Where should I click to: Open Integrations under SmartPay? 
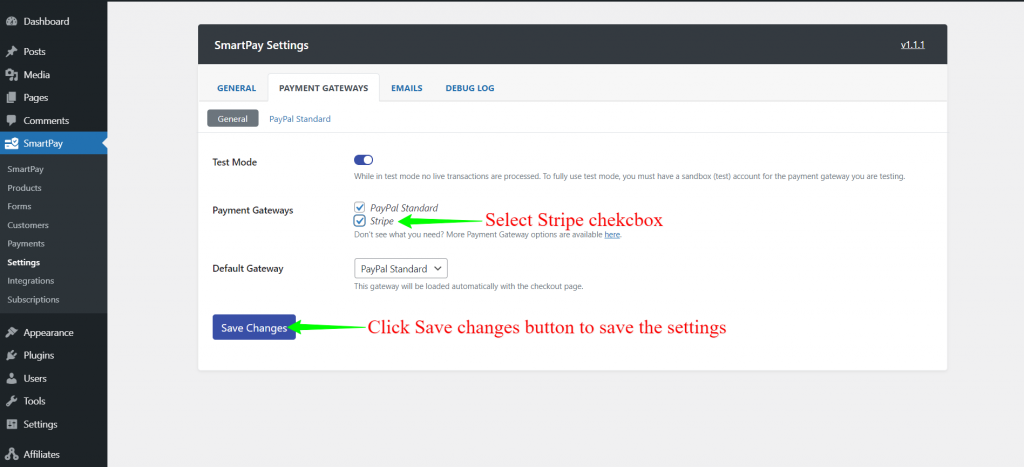click(31, 281)
